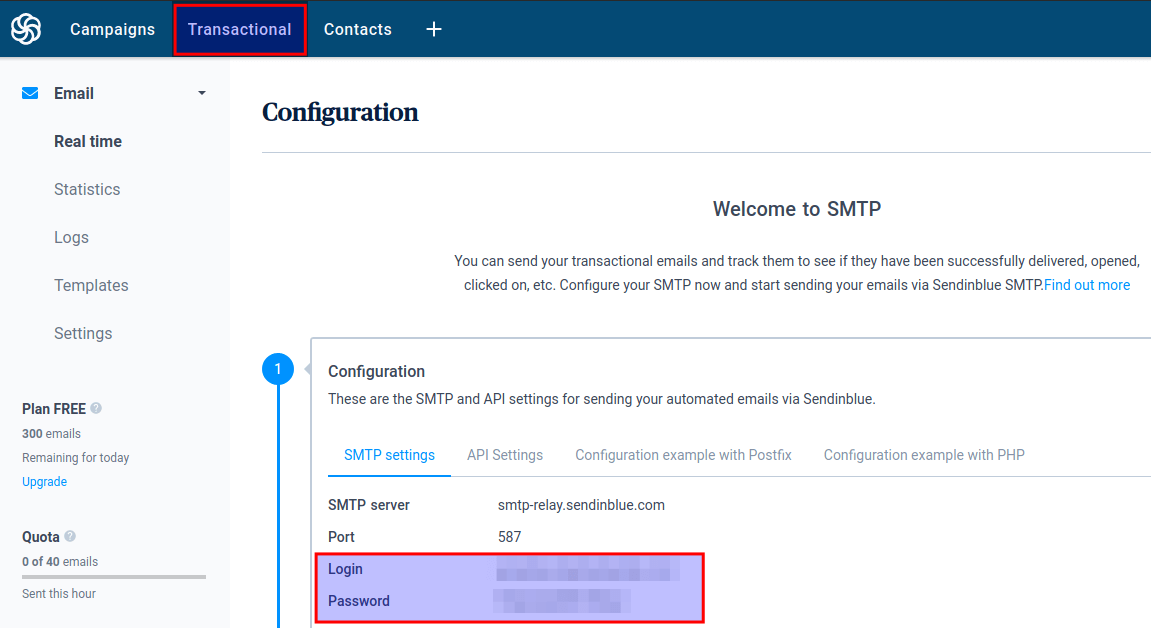1151x628 pixels.
Task: Click the Find out more link
Action: [x=1087, y=285]
